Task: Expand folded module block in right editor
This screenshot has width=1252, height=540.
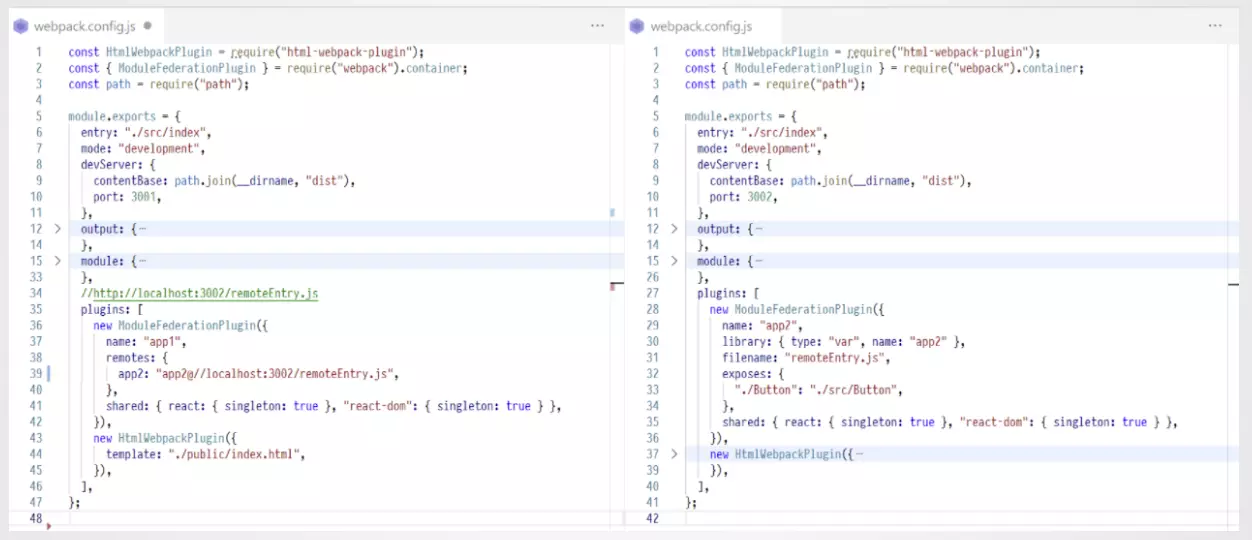Action: click(674, 261)
